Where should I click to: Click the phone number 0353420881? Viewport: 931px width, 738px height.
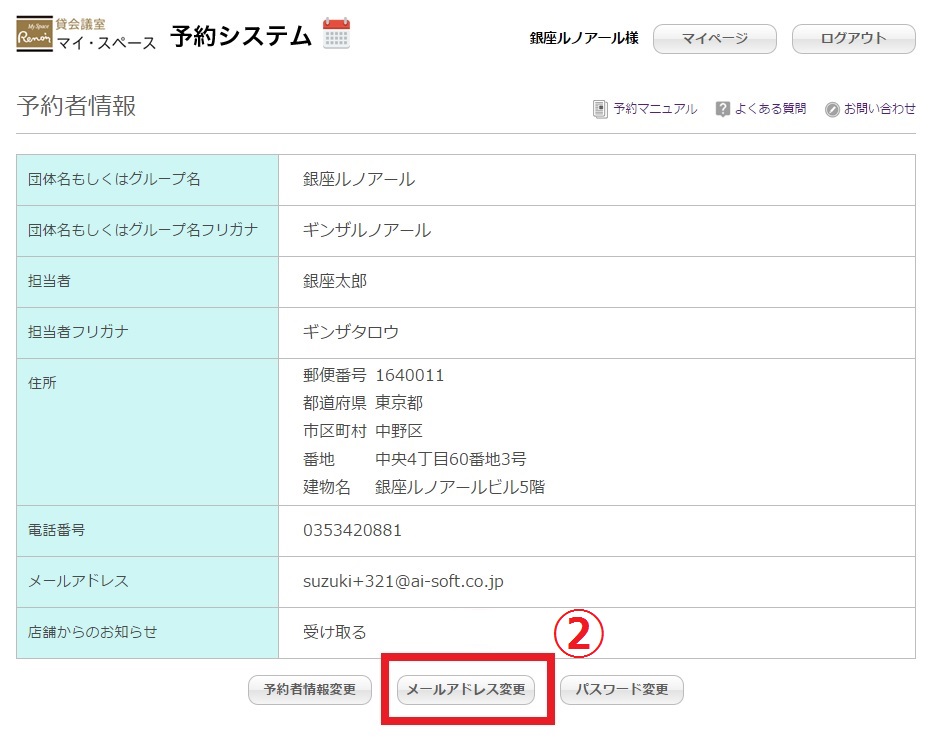[352, 530]
